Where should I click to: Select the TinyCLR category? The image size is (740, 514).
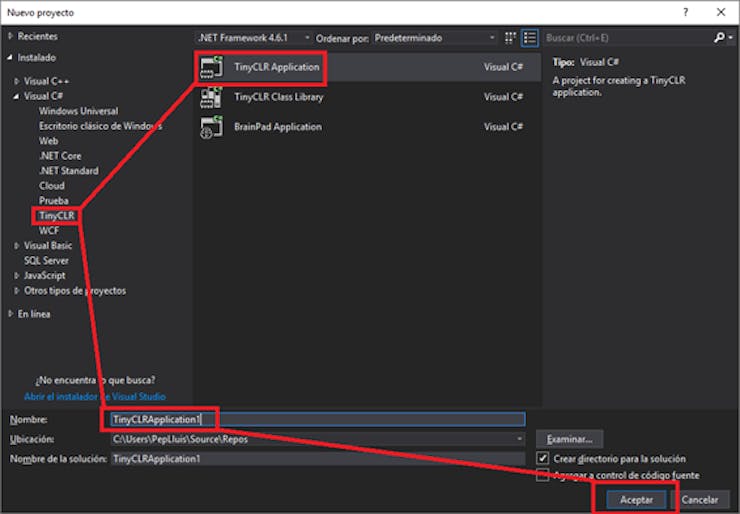pyautogui.click(x=57, y=216)
